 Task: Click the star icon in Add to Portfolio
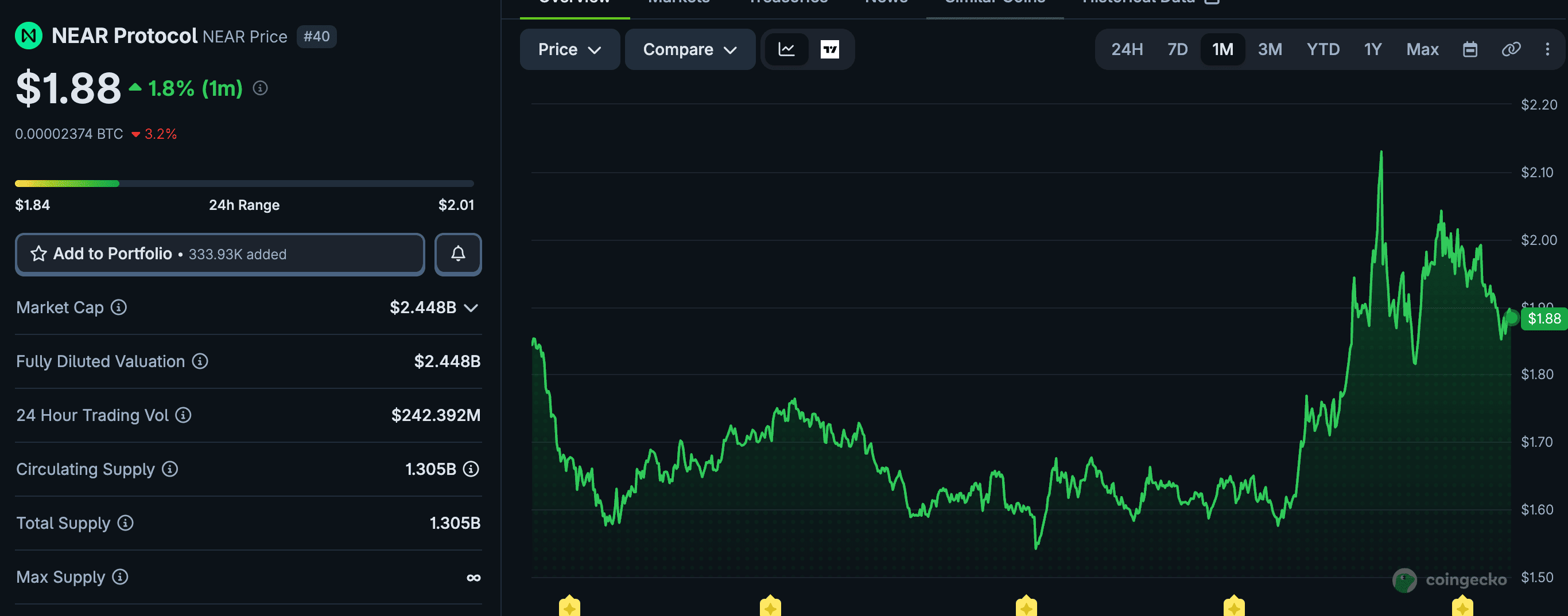[38, 254]
